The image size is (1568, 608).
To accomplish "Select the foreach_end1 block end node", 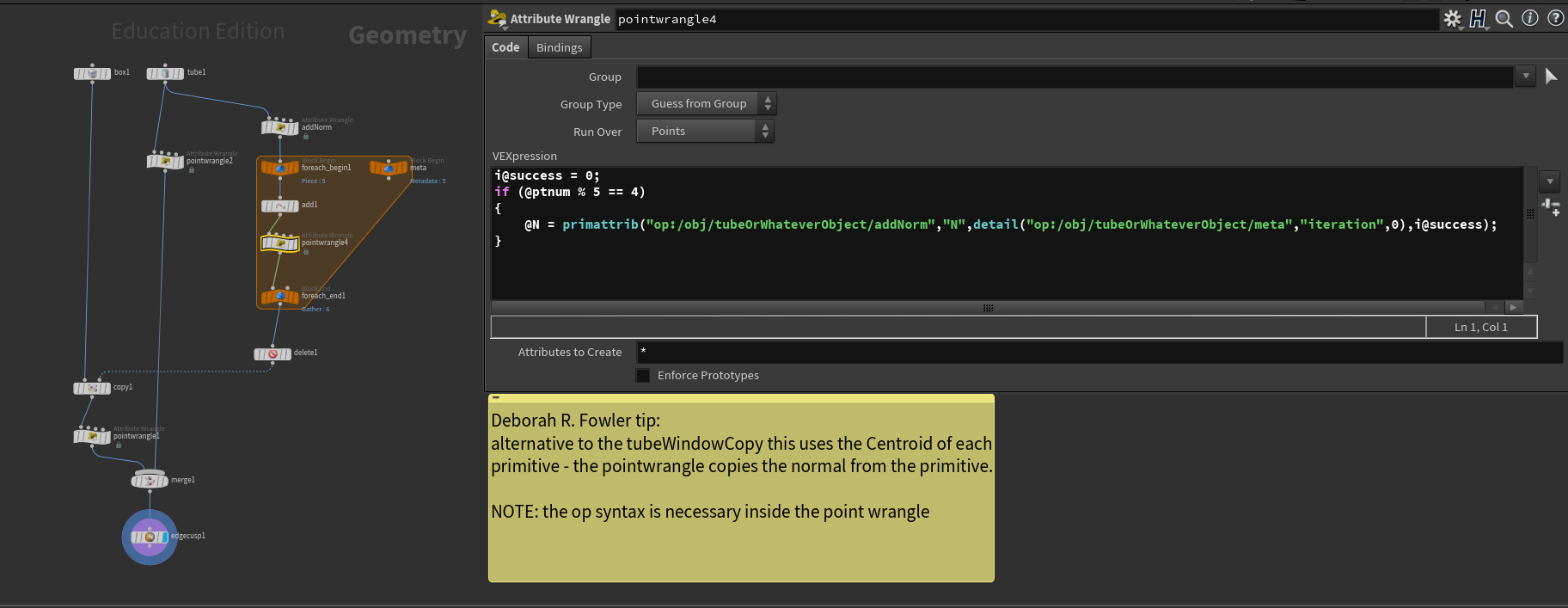I will 280,297.
